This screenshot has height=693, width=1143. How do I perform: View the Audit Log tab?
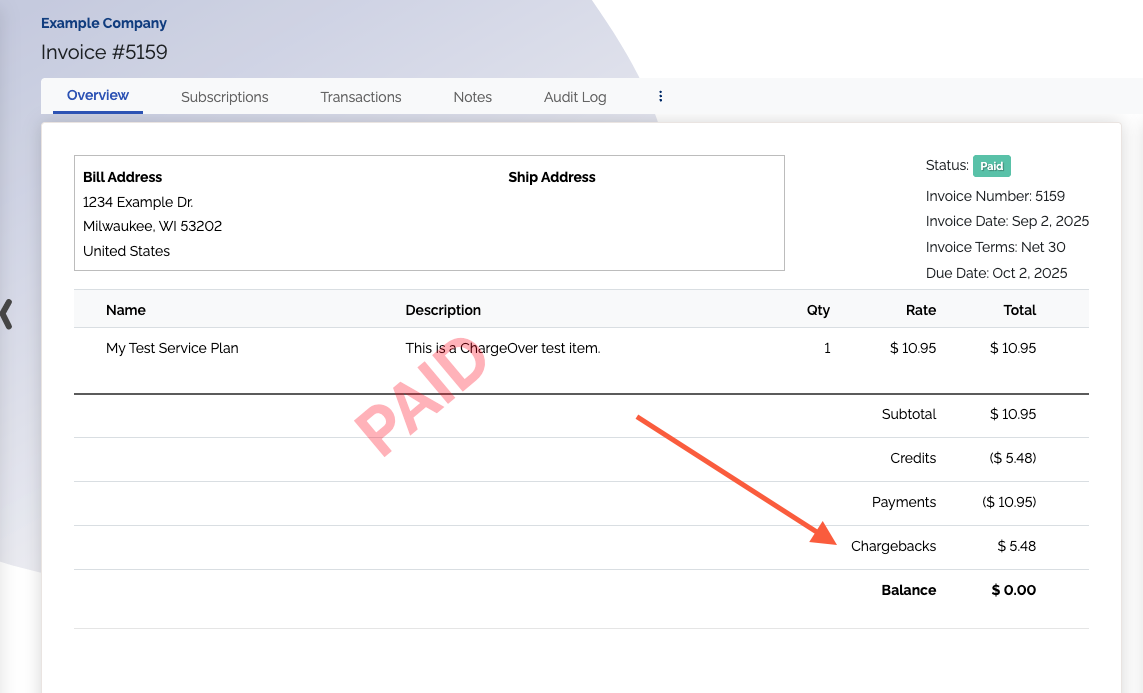575,97
